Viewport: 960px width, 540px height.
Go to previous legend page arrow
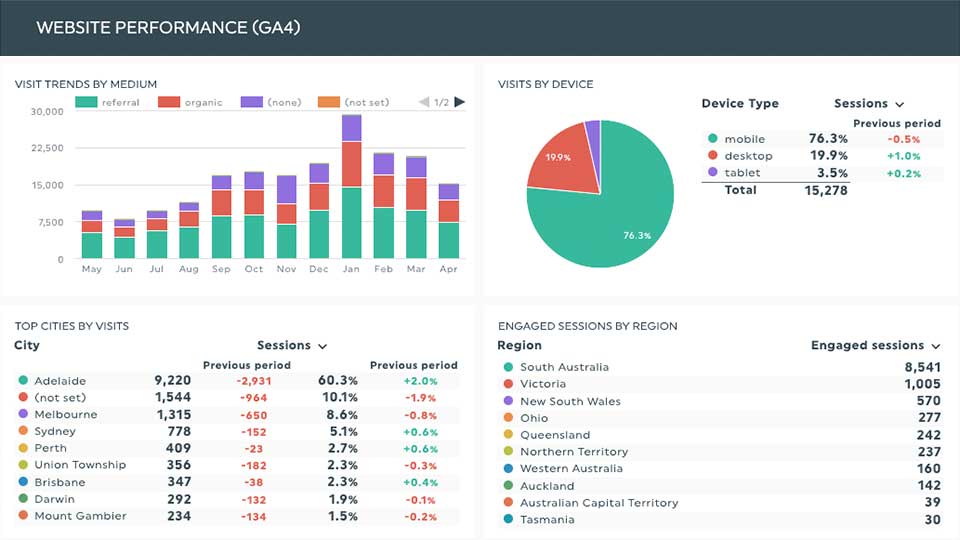424,102
